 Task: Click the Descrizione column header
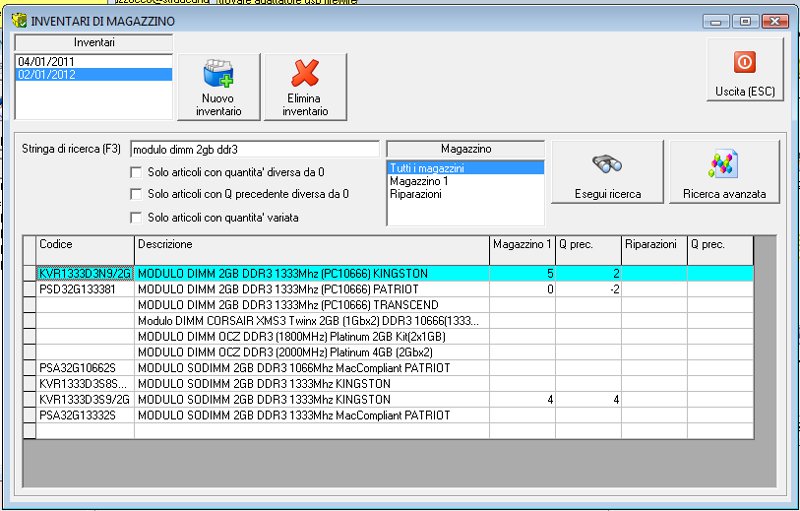coord(312,250)
